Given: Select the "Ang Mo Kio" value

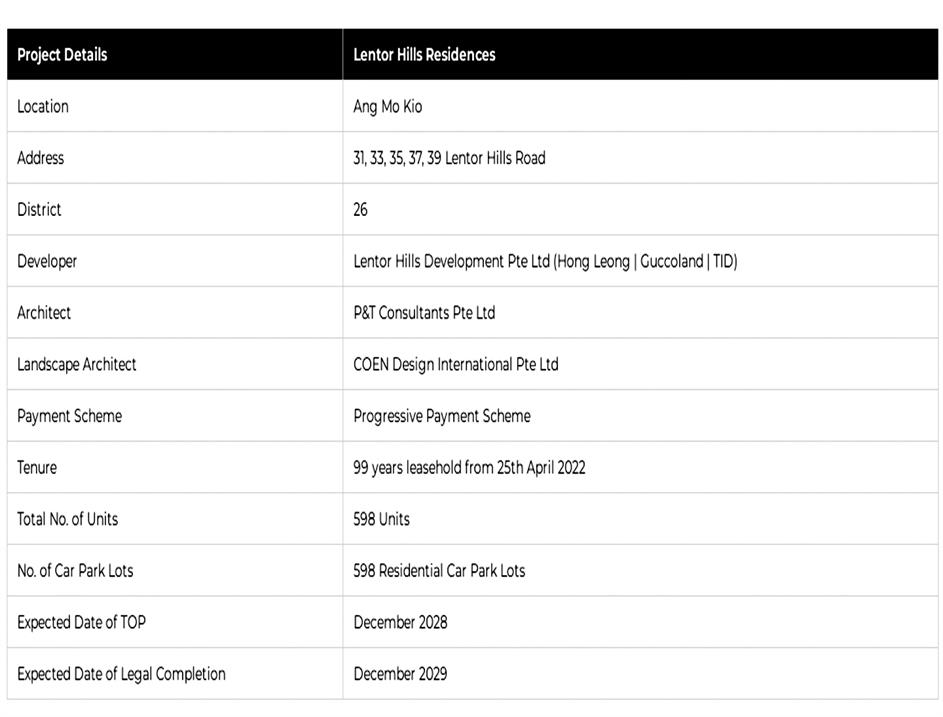Looking at the screenshot, I should [388, 106].
